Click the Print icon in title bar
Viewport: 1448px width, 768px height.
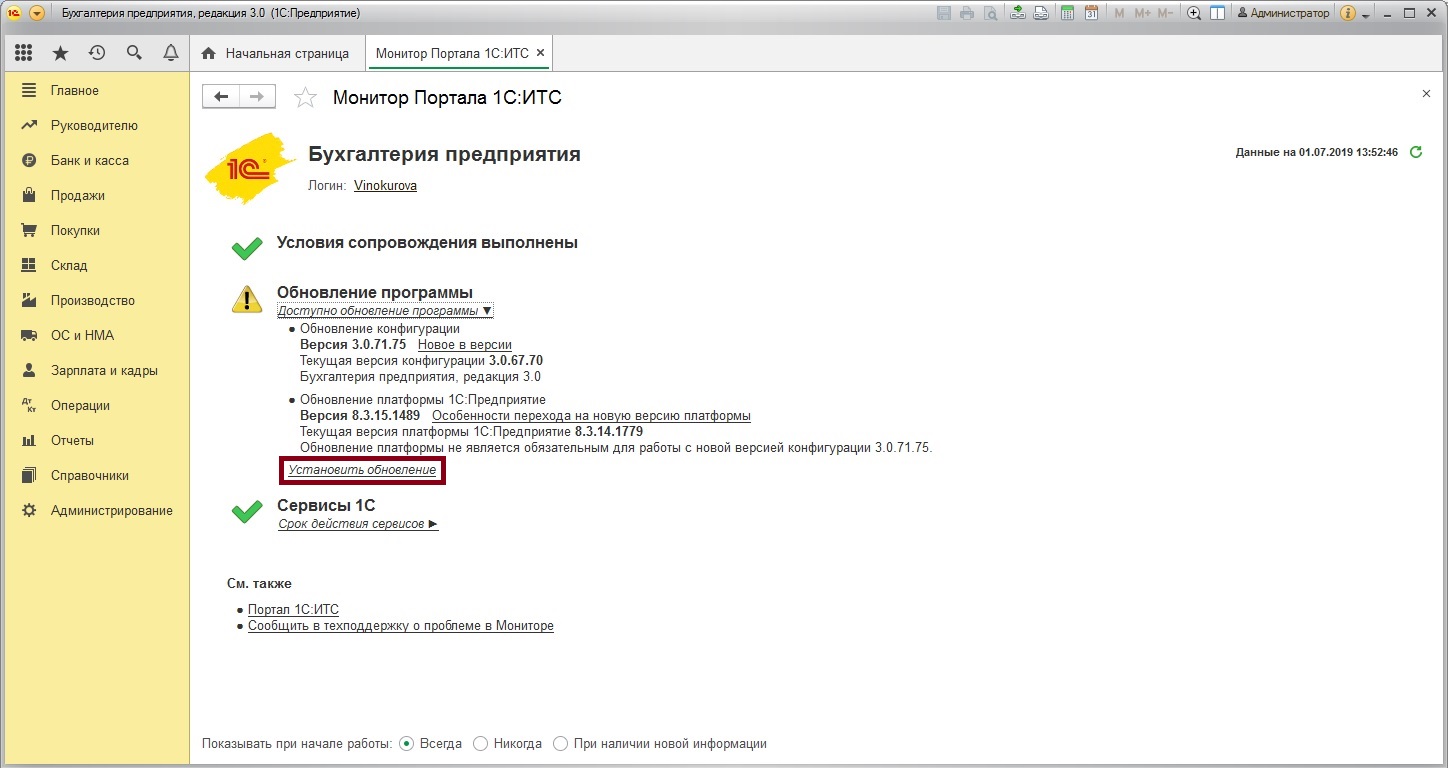tap(967, 13)
